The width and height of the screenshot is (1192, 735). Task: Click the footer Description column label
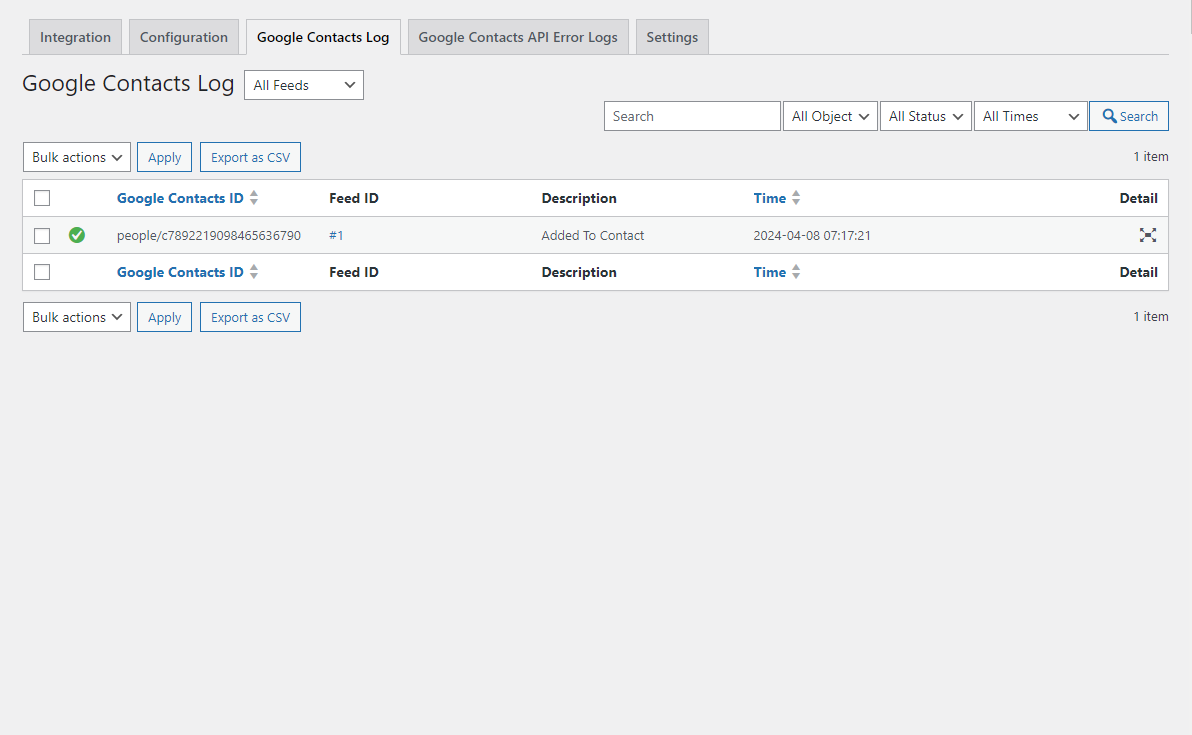tap(579, 272)
